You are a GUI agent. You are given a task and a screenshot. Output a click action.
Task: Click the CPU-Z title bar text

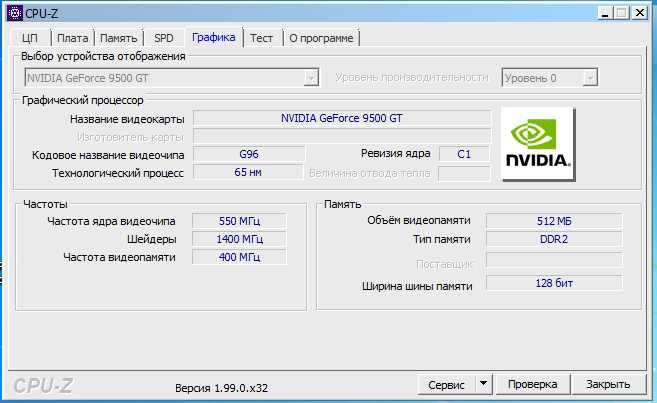tap(41, 13)
